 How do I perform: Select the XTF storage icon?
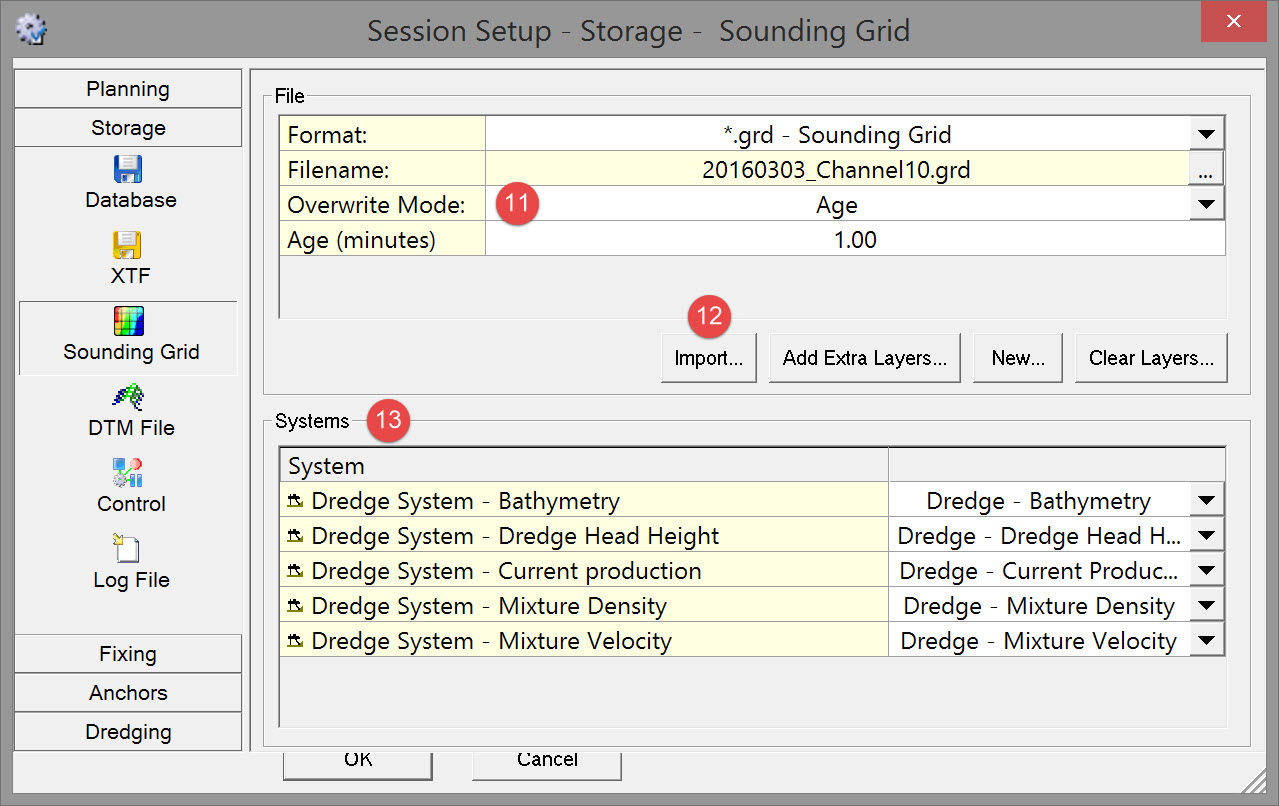pos(128,246)
